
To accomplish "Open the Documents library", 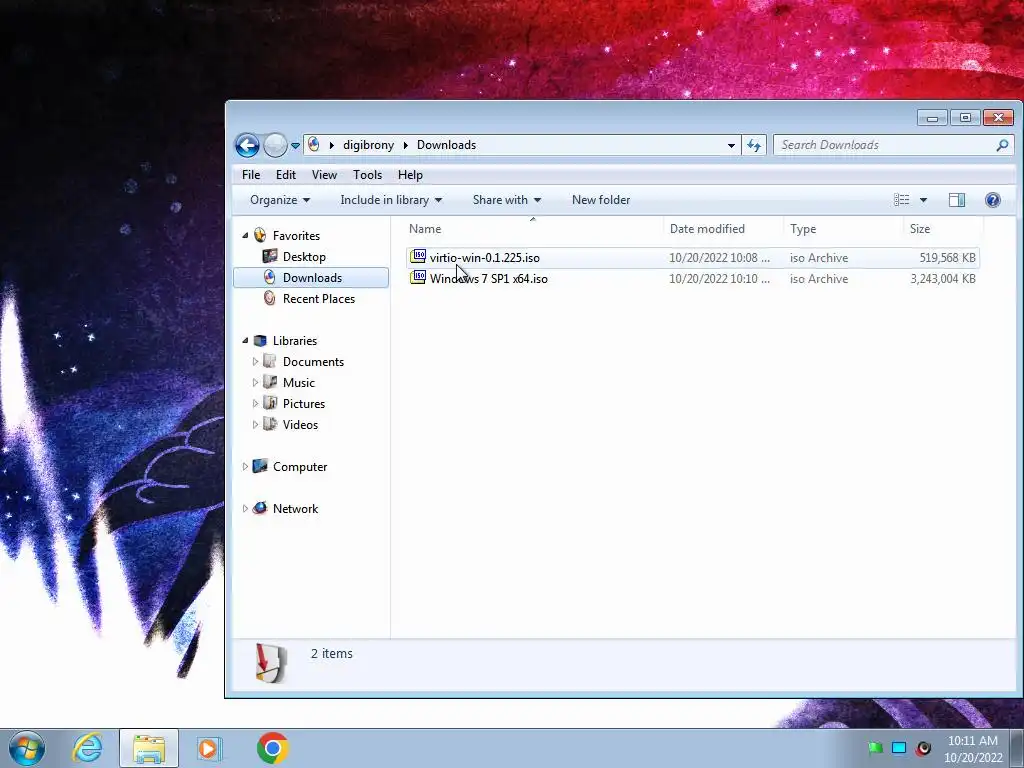I will point(313,361).
